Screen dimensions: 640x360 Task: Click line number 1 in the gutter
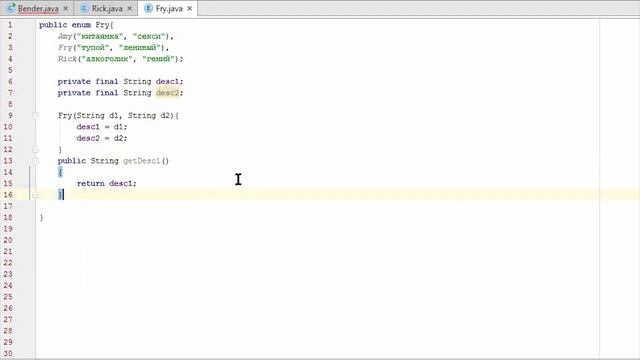10,25
